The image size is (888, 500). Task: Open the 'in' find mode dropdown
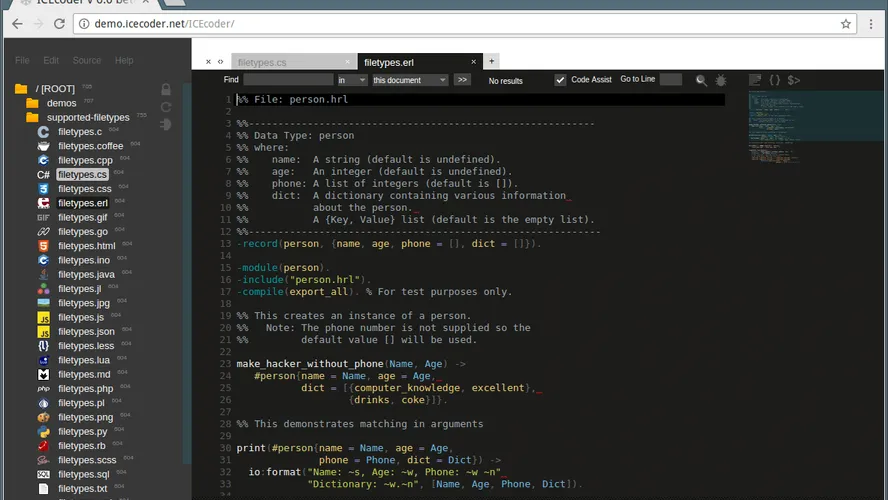pos(352,80)
